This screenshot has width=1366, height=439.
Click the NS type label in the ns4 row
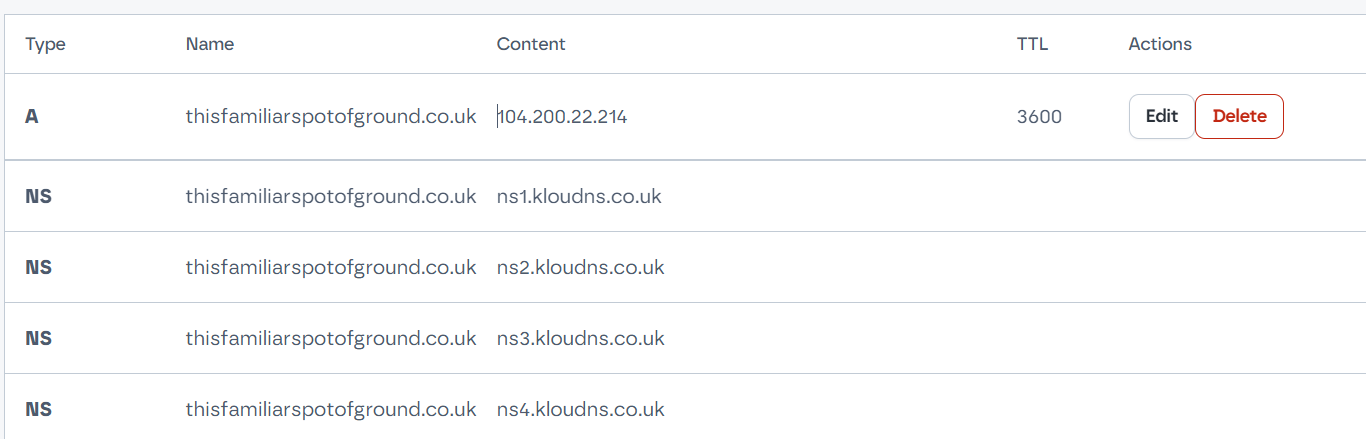(38, 410)
